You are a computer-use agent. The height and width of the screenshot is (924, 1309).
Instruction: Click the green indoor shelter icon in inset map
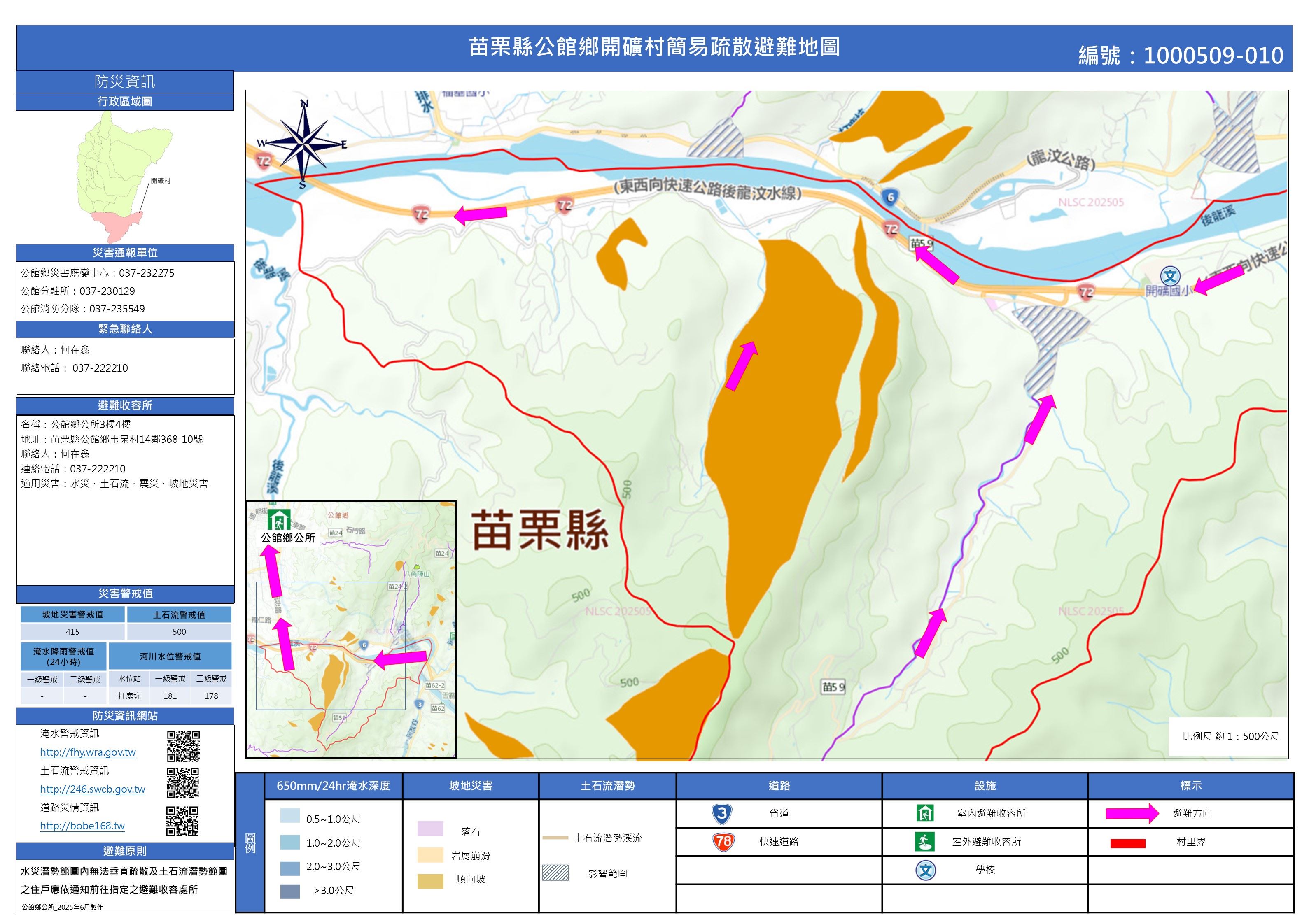click(x=279, y=519)
